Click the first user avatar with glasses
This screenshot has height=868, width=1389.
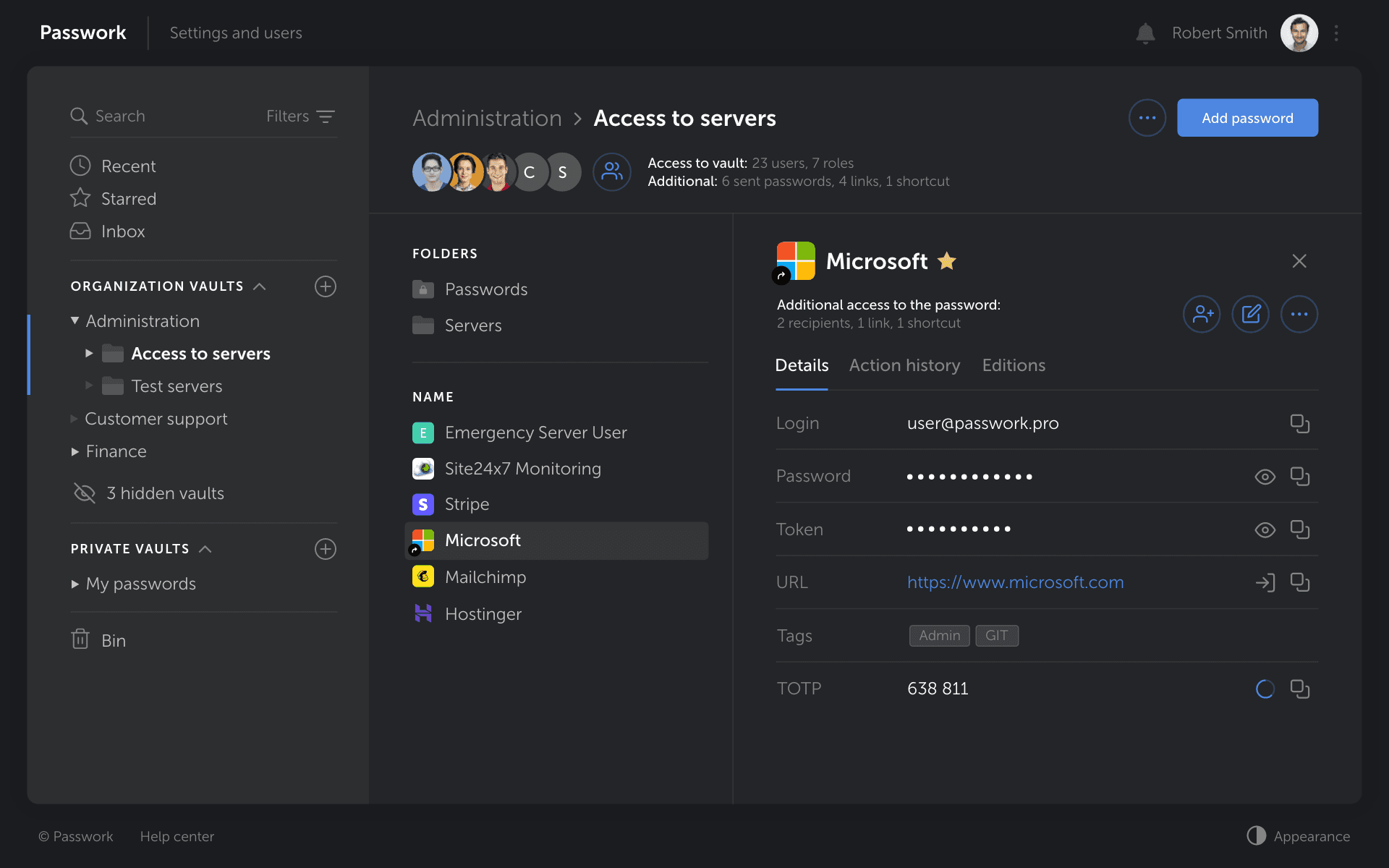pos(432,172)
